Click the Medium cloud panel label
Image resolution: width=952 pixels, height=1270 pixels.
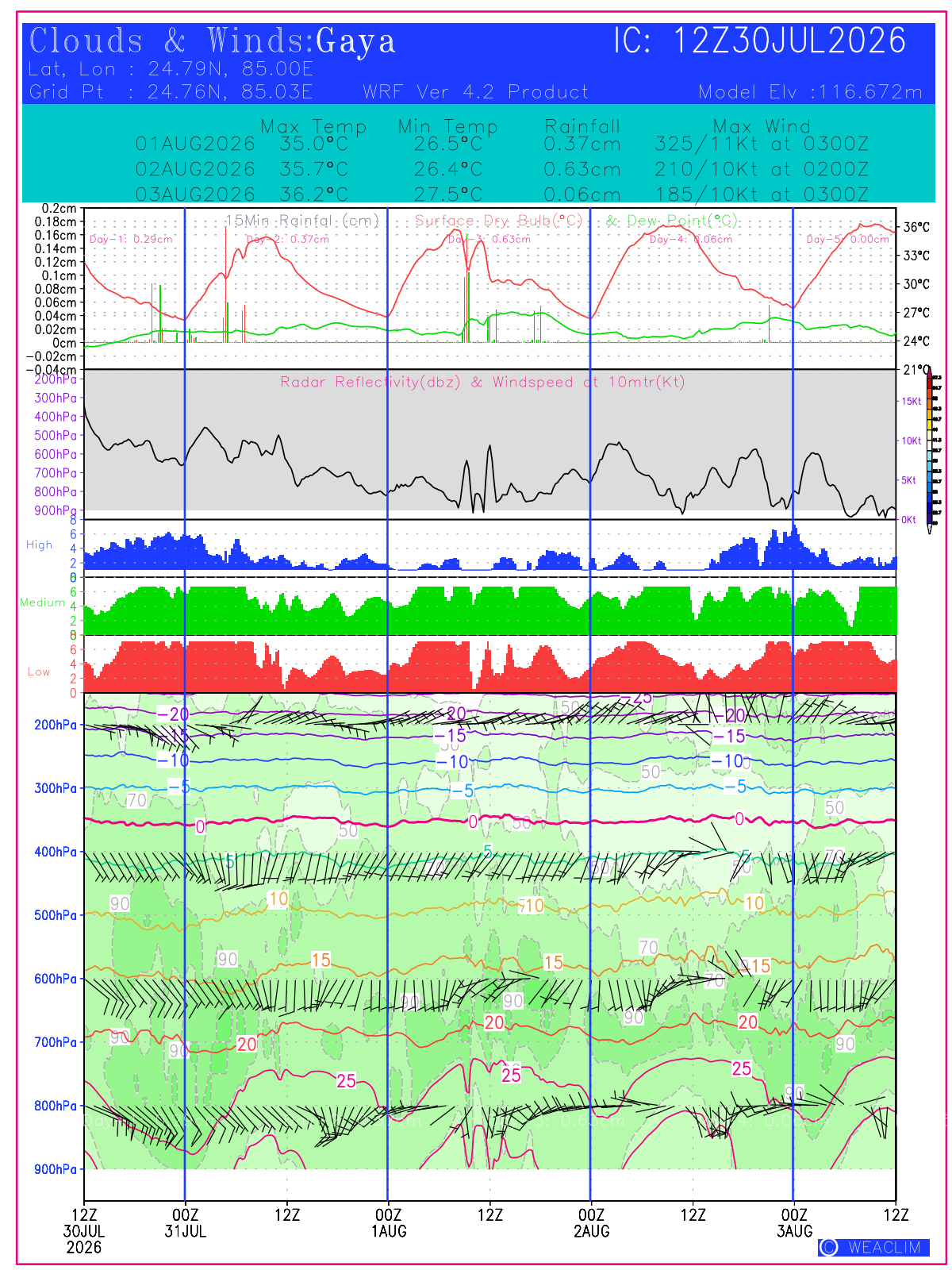click(42, 602)
